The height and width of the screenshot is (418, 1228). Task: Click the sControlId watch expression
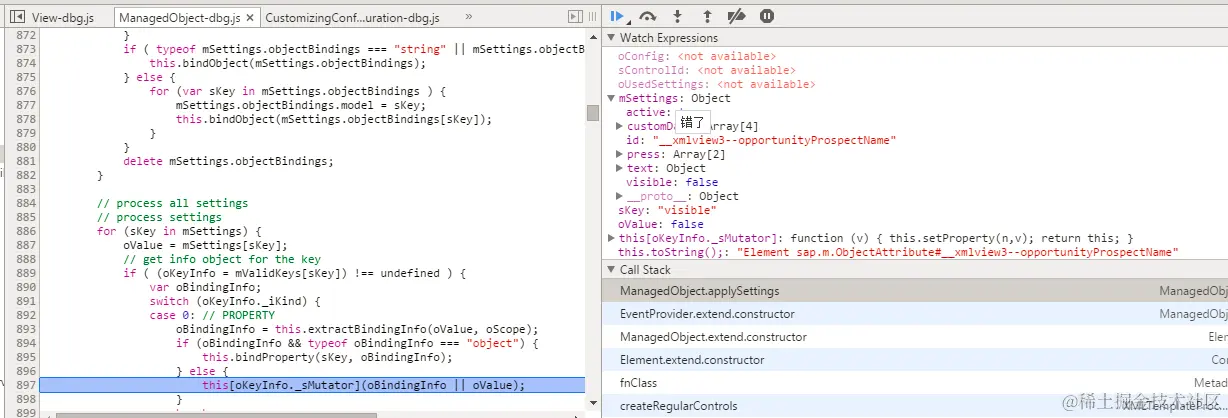click(707, 70)
